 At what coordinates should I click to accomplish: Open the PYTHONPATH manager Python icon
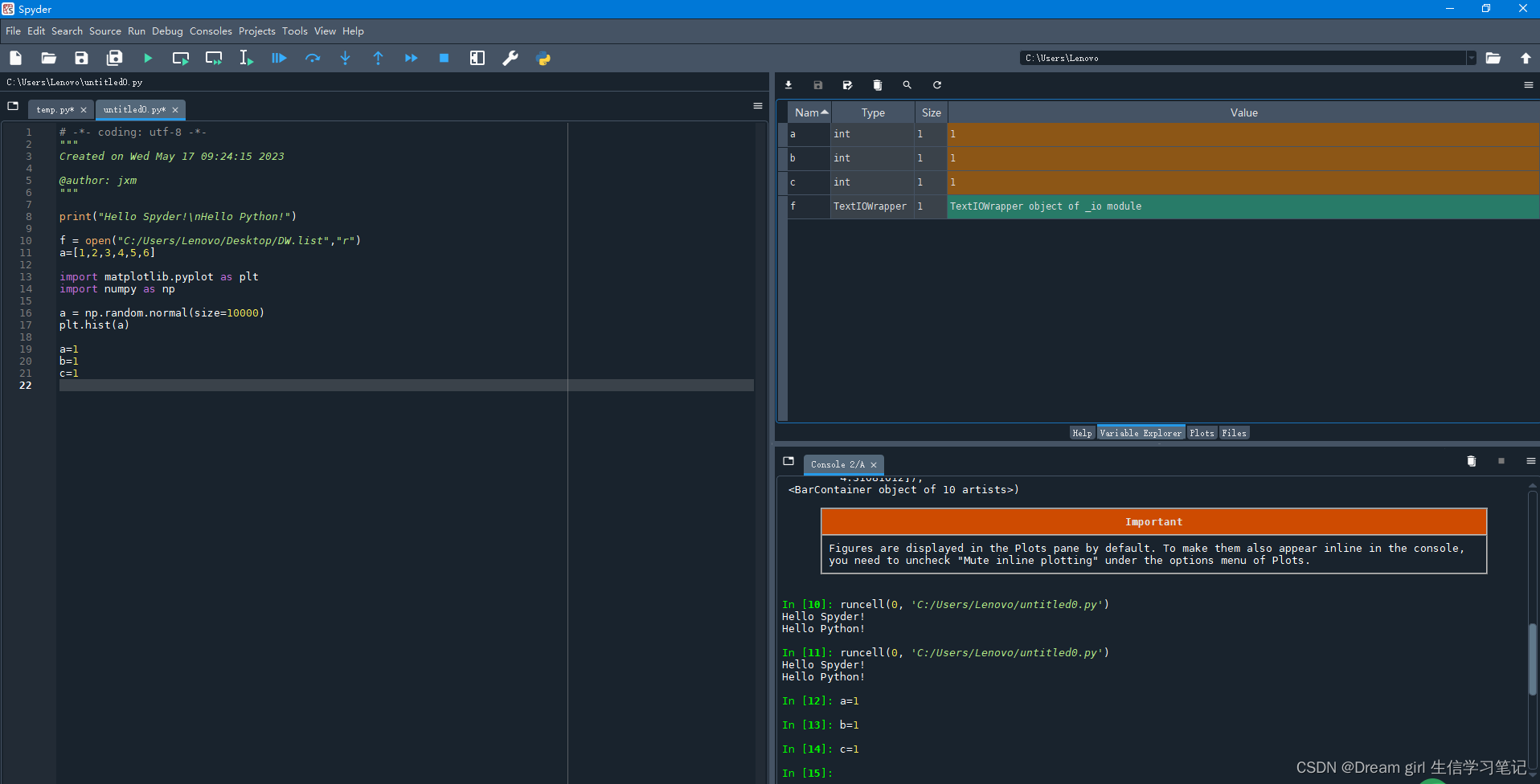pos(543,58)
